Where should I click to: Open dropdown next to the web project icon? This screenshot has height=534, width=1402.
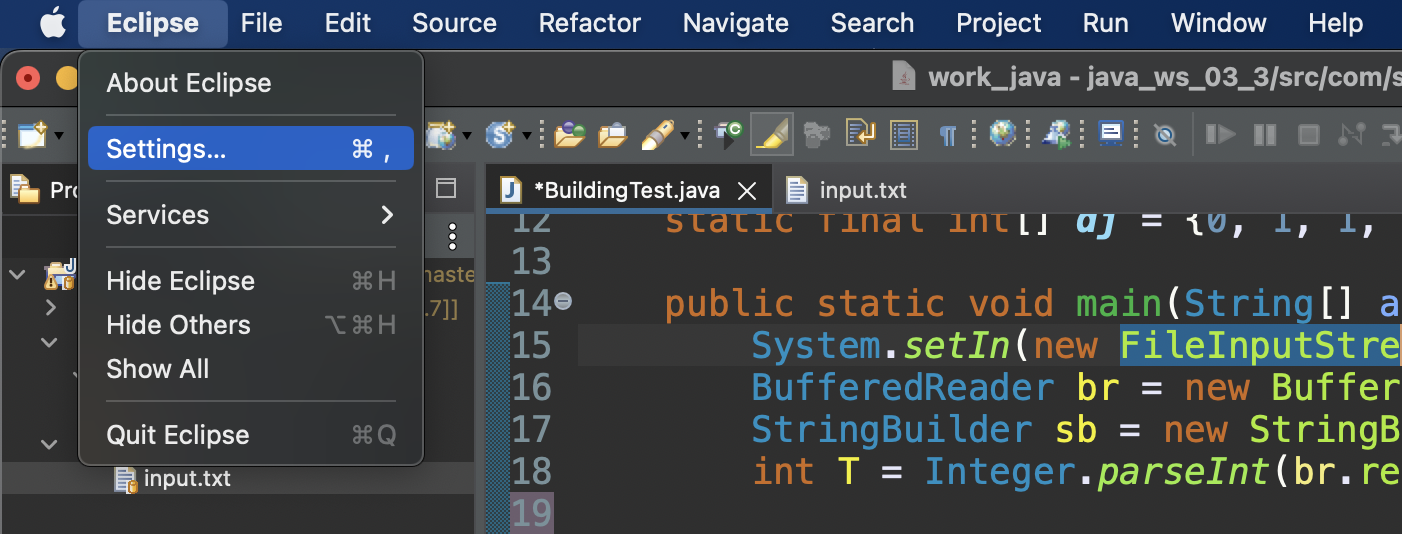click(x=467, y=135)
